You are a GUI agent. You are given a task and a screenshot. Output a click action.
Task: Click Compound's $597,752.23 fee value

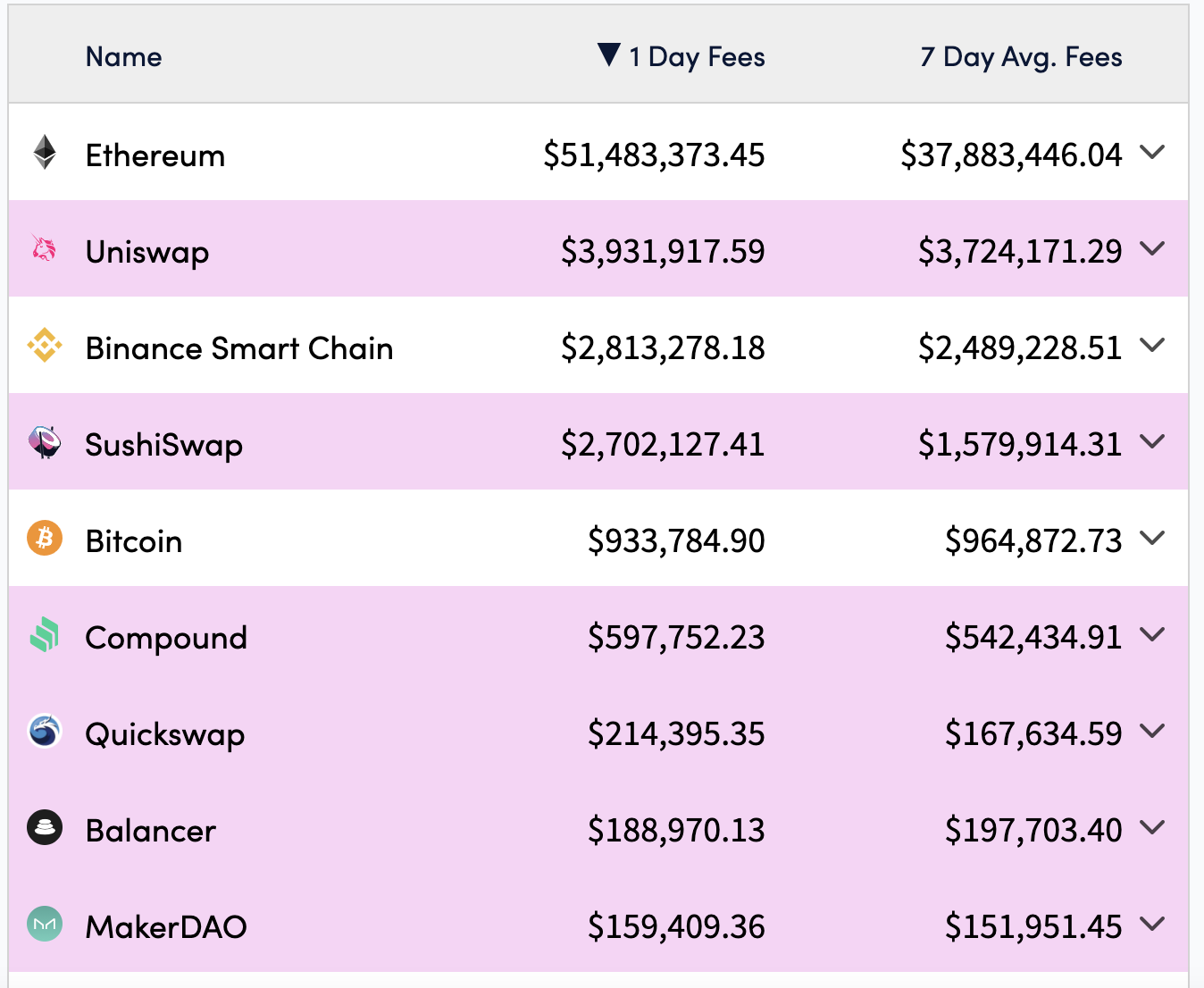coord(677,638)
